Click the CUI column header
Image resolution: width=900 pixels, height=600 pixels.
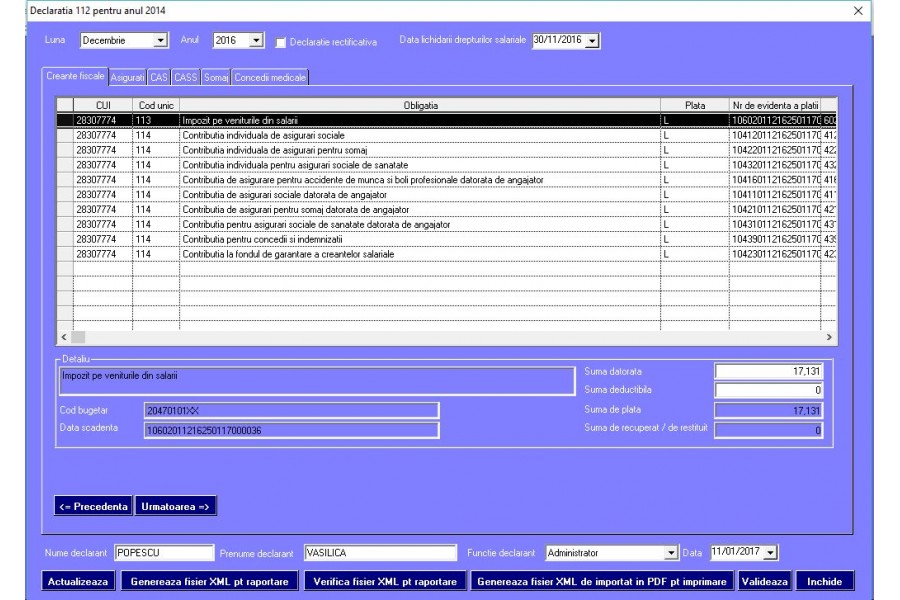coord(103,105)
